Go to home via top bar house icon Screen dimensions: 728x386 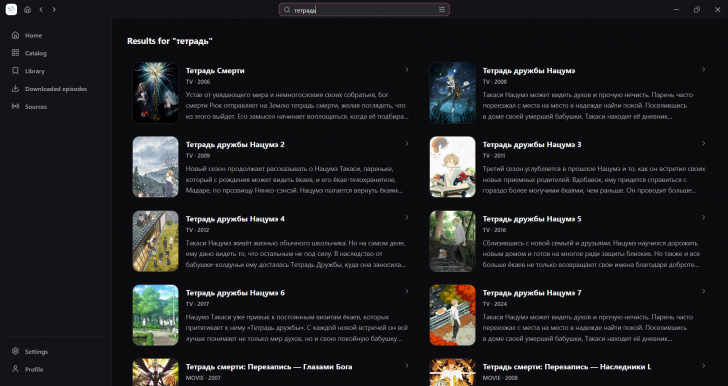point(27,9)
